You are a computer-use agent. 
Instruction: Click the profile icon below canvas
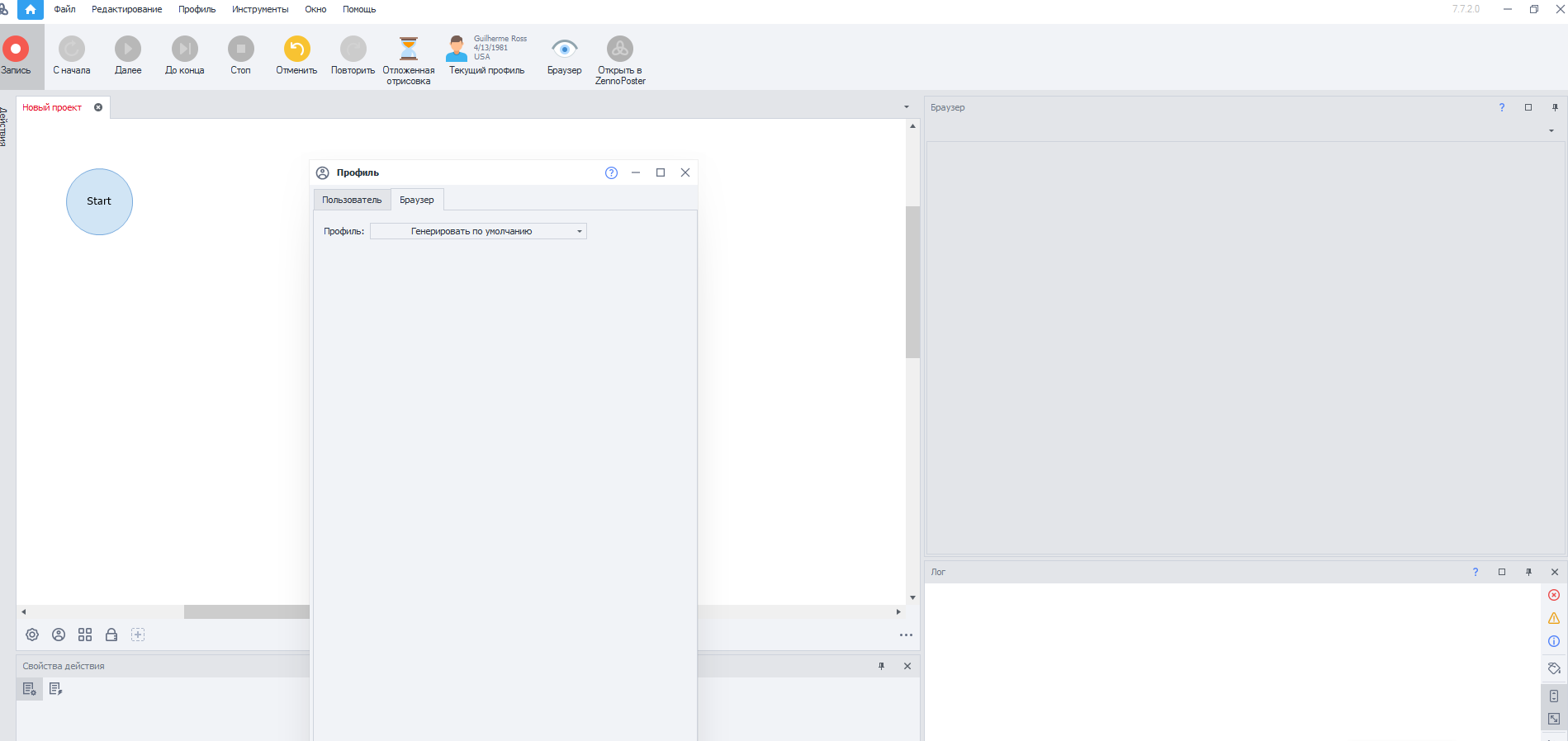[x=59, y=635]
